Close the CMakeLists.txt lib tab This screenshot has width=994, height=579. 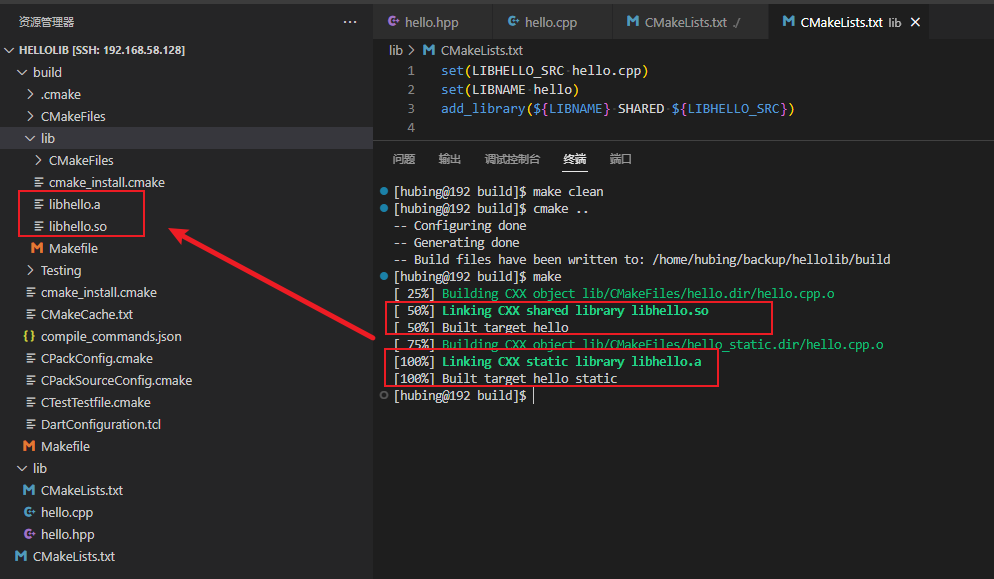click(x=915, y=22)
